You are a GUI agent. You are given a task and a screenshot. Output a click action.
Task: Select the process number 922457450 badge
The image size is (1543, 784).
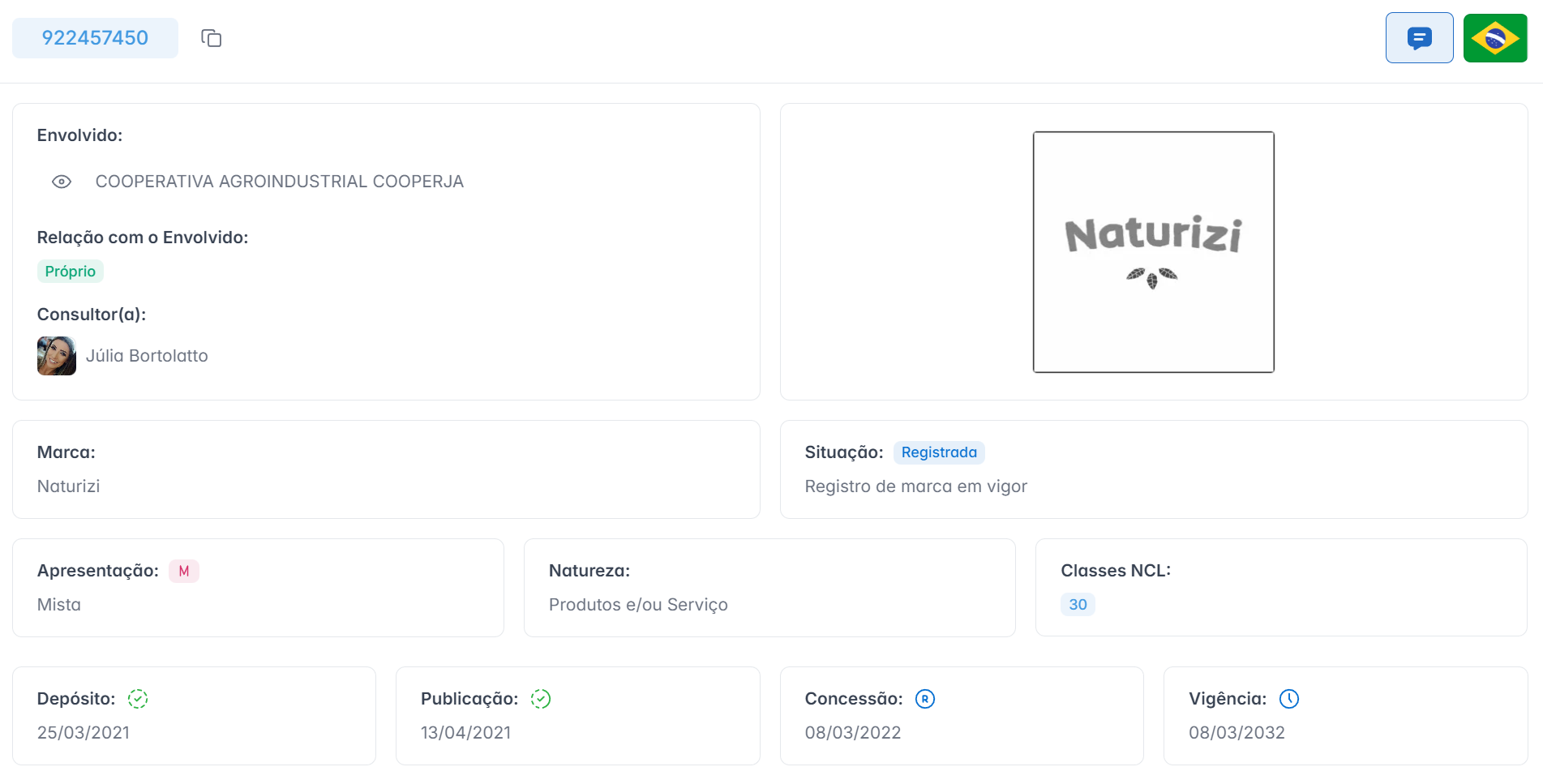point(95,38)
